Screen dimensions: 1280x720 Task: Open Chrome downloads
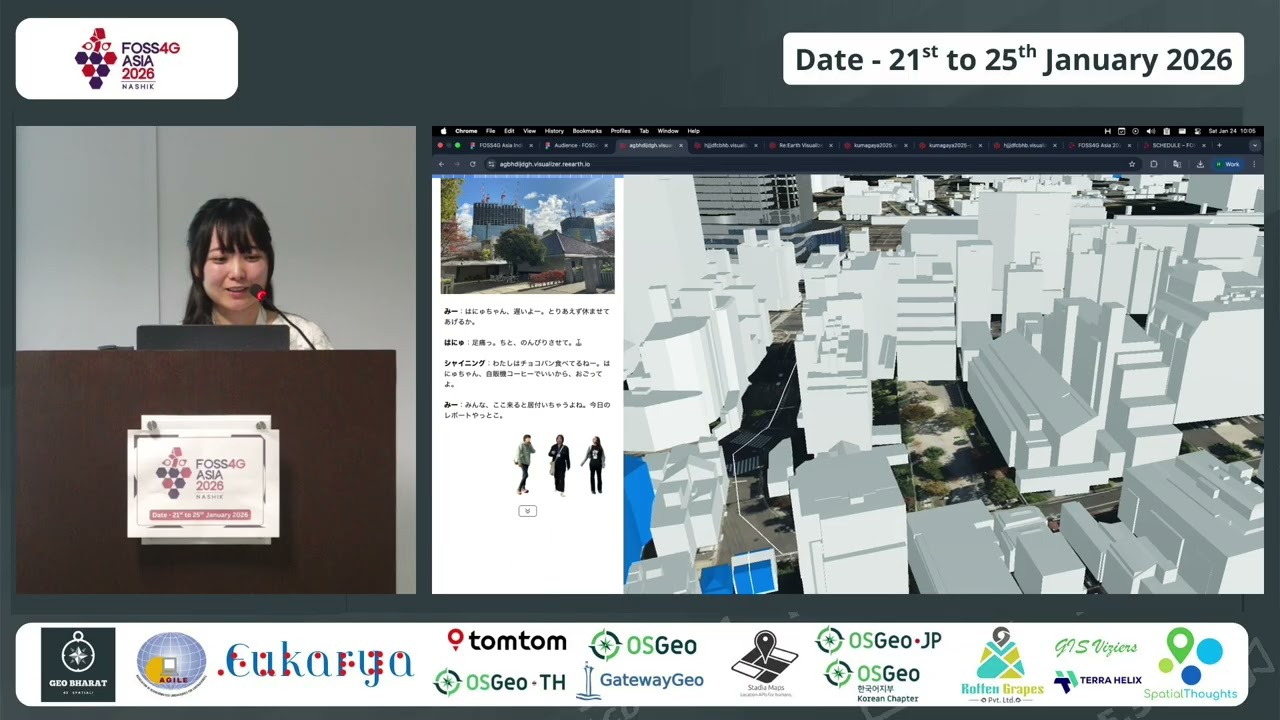coord(1200,164)
